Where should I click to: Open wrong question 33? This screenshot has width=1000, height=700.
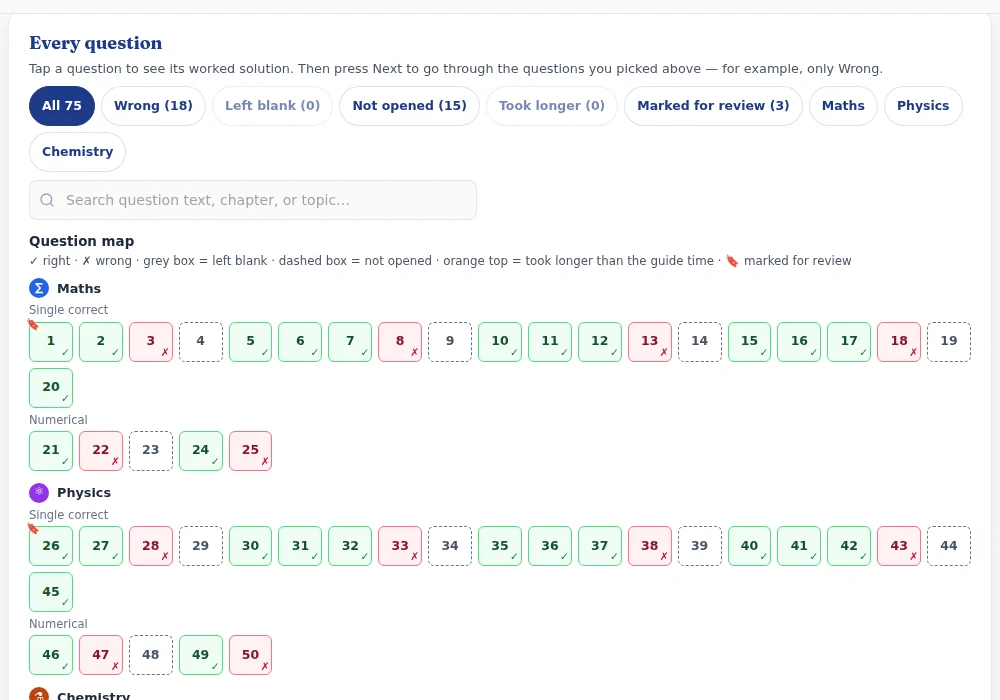point(400,546)
